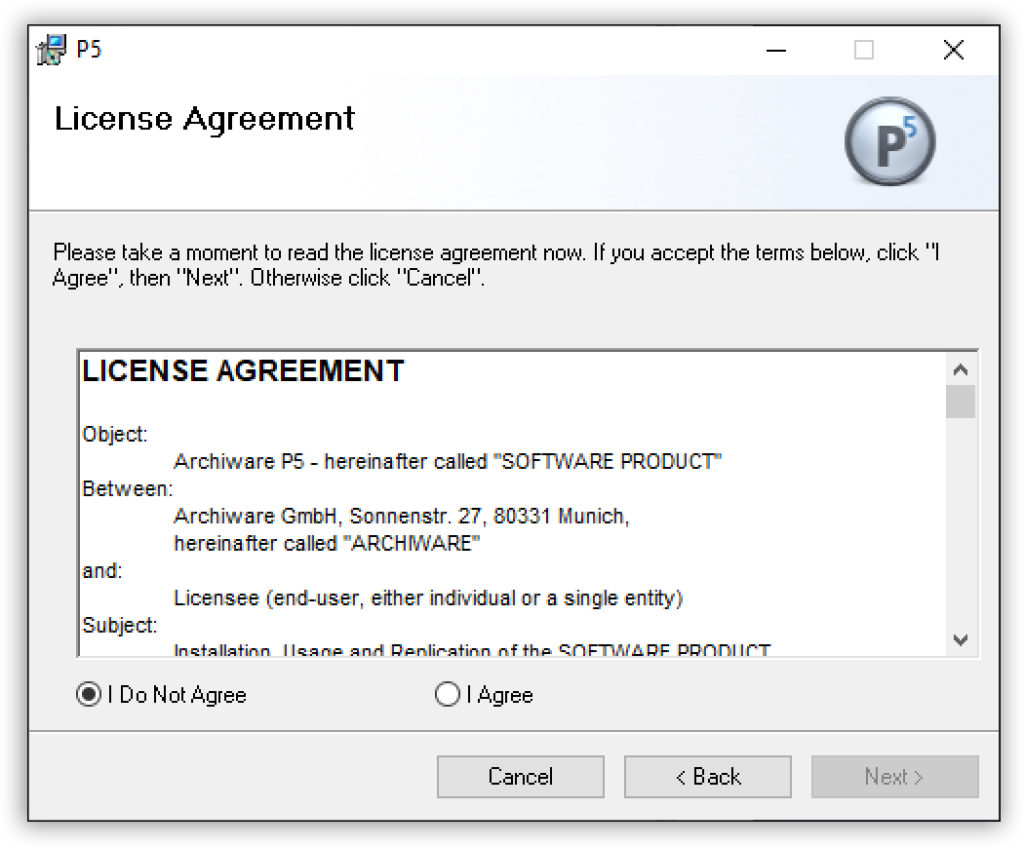The width and height of the screenshot is (1024, 848).
Task: Close the P5 setup window
Action: [x=953, y=50]
